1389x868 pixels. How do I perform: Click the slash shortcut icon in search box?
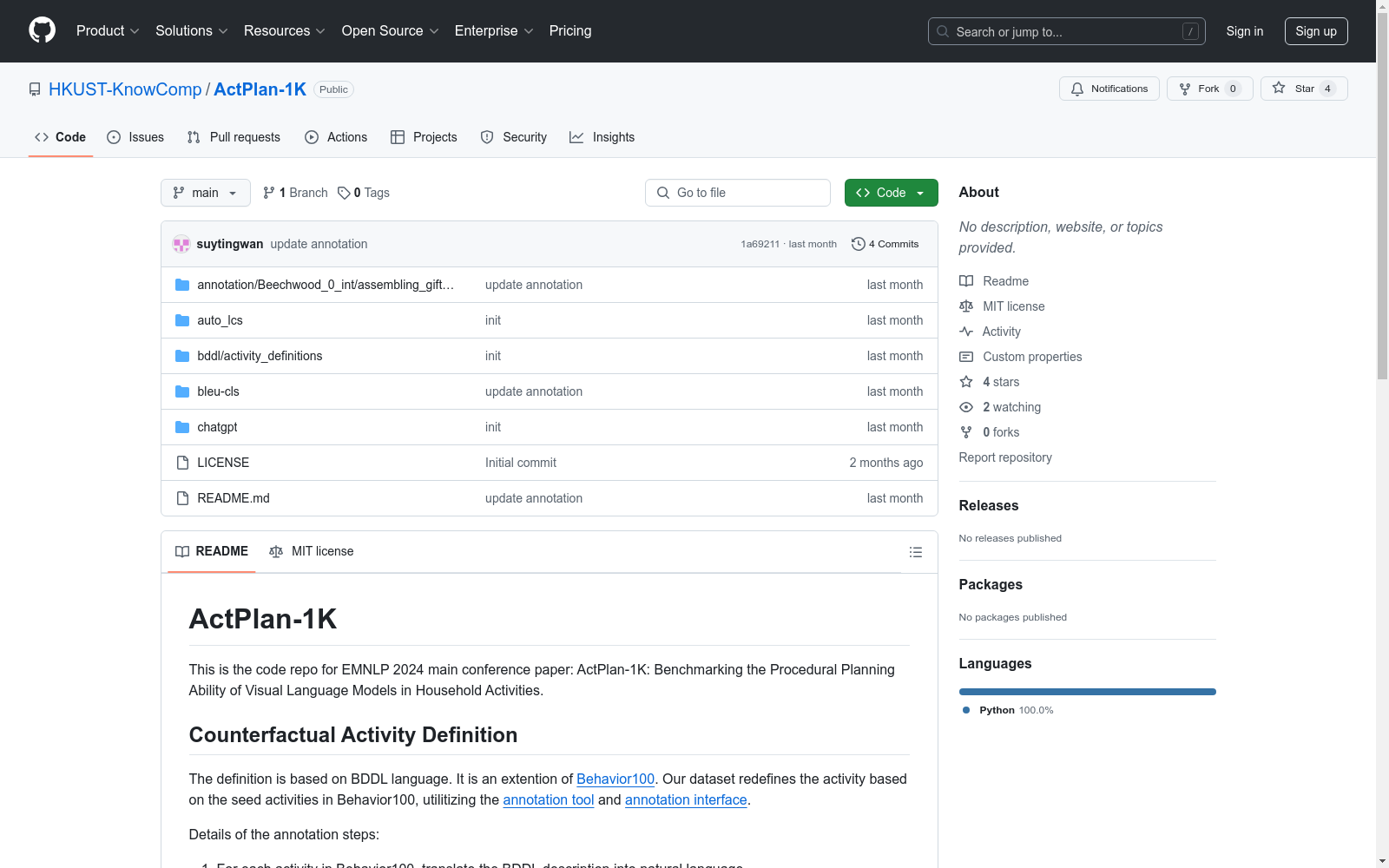coord(1190,31)
